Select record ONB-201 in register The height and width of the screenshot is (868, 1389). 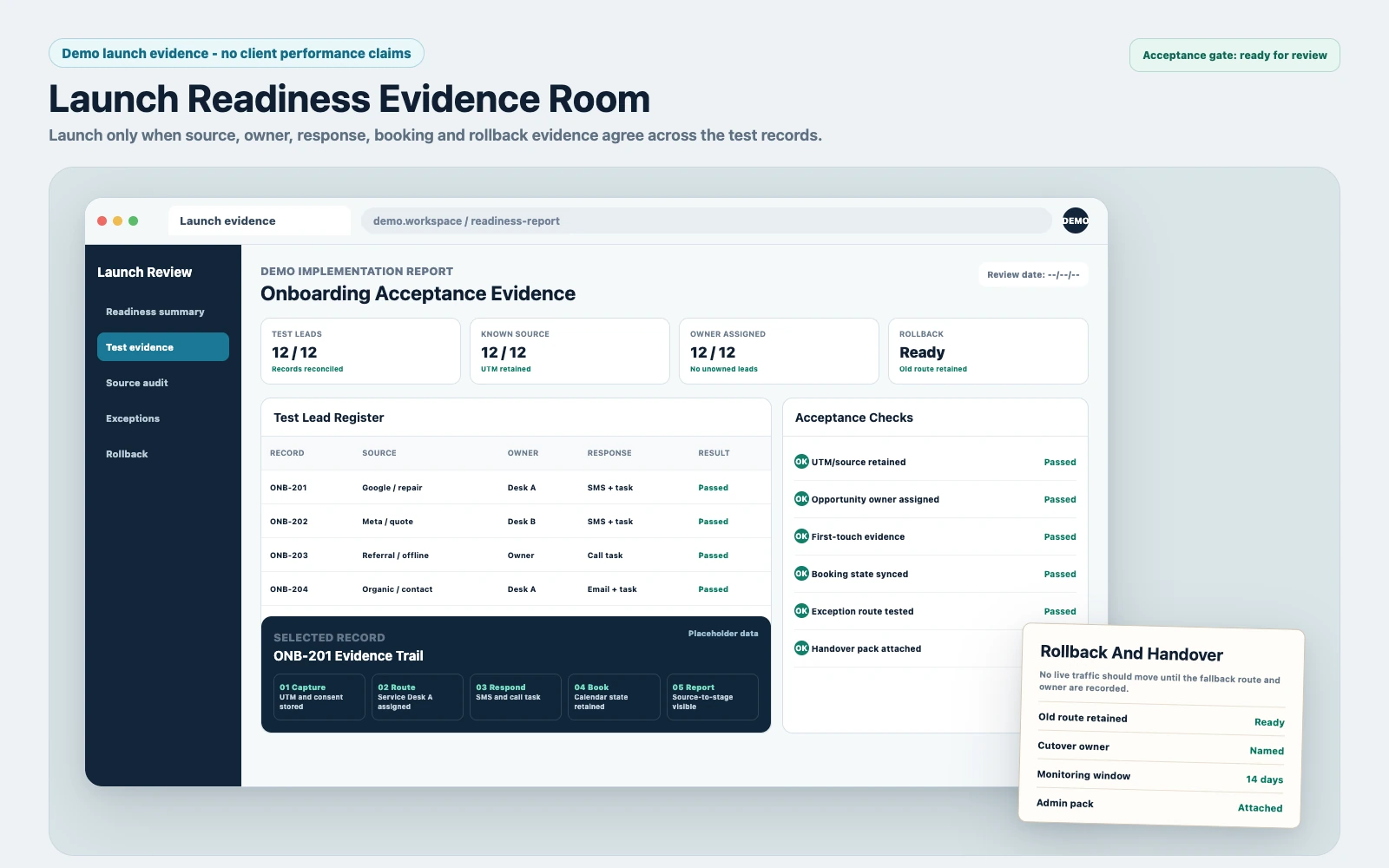click(x=516, y=488)
